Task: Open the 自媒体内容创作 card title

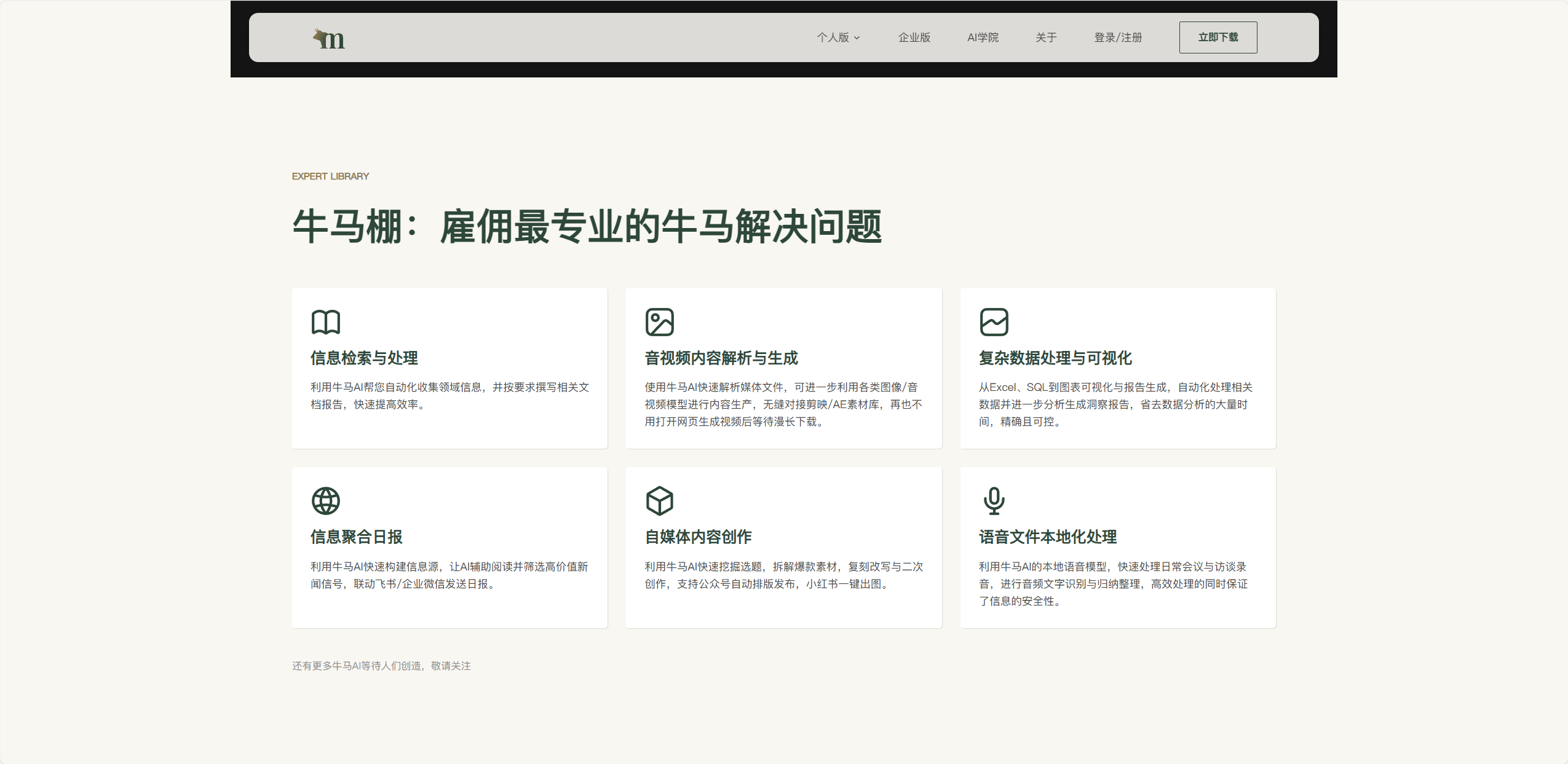Action: 698,537
